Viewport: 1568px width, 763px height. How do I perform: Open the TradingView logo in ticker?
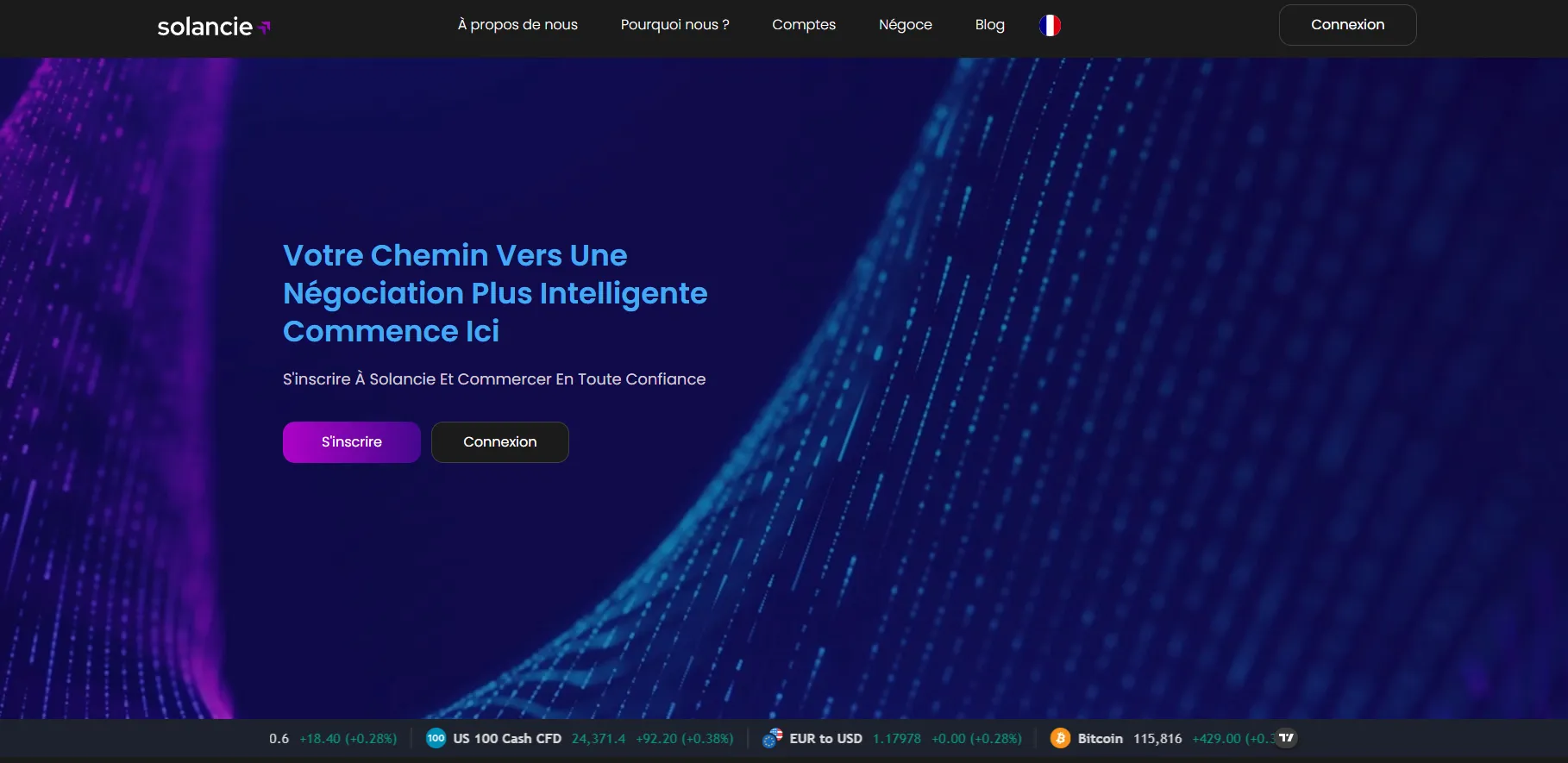tap(1286, 738)
